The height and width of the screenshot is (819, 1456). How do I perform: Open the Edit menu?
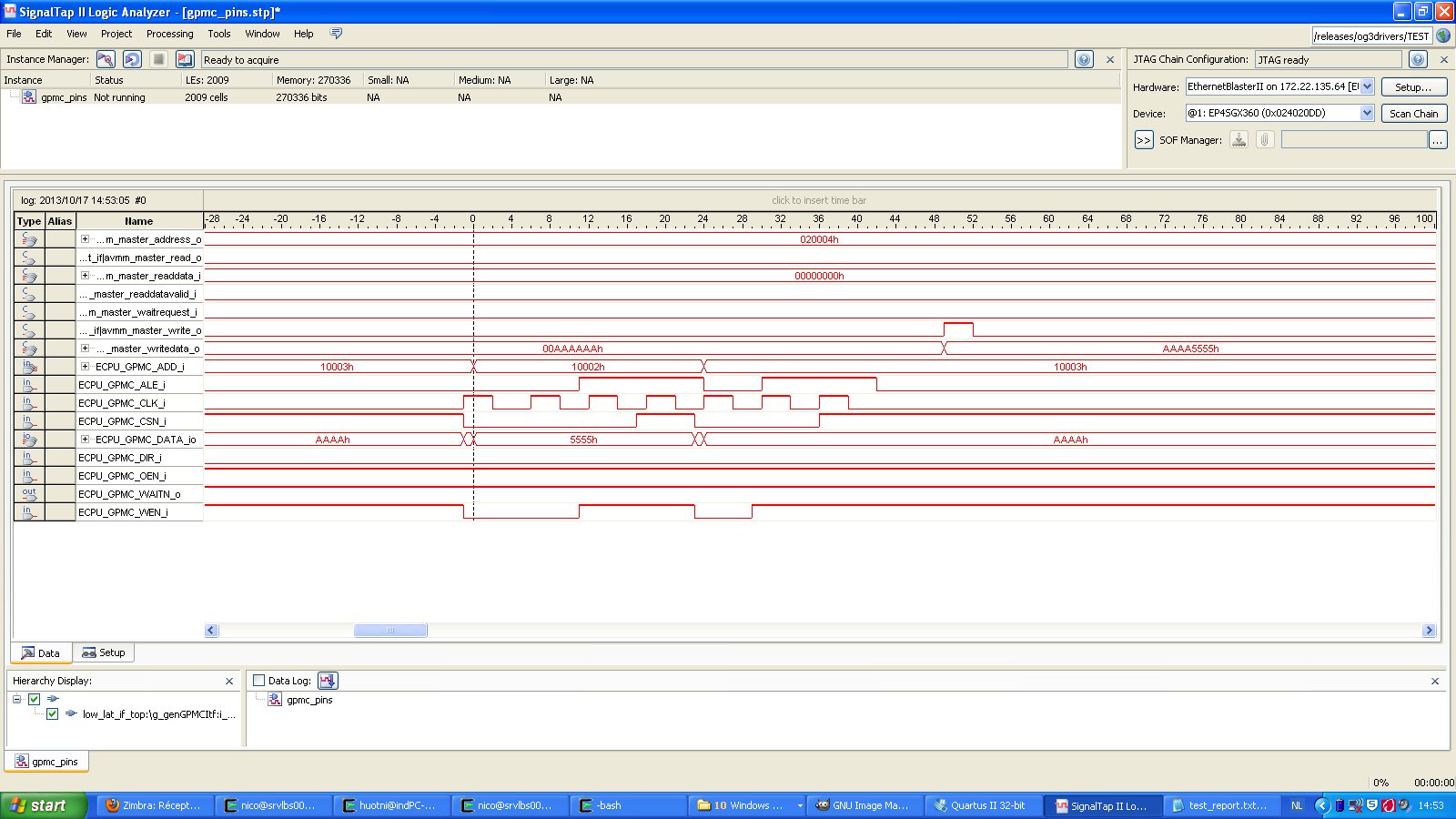coord(44,34)
